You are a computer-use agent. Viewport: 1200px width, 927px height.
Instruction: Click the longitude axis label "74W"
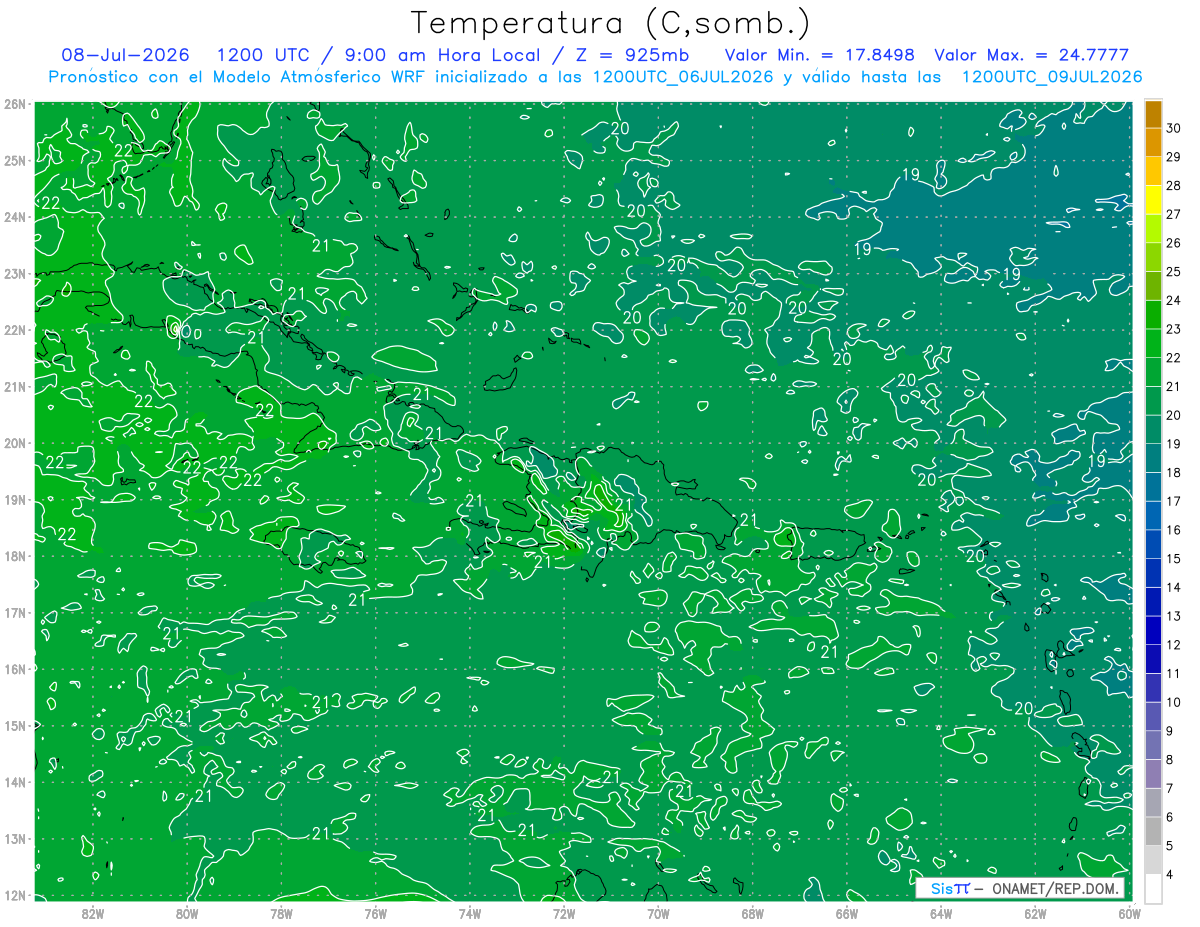[469, 913]
